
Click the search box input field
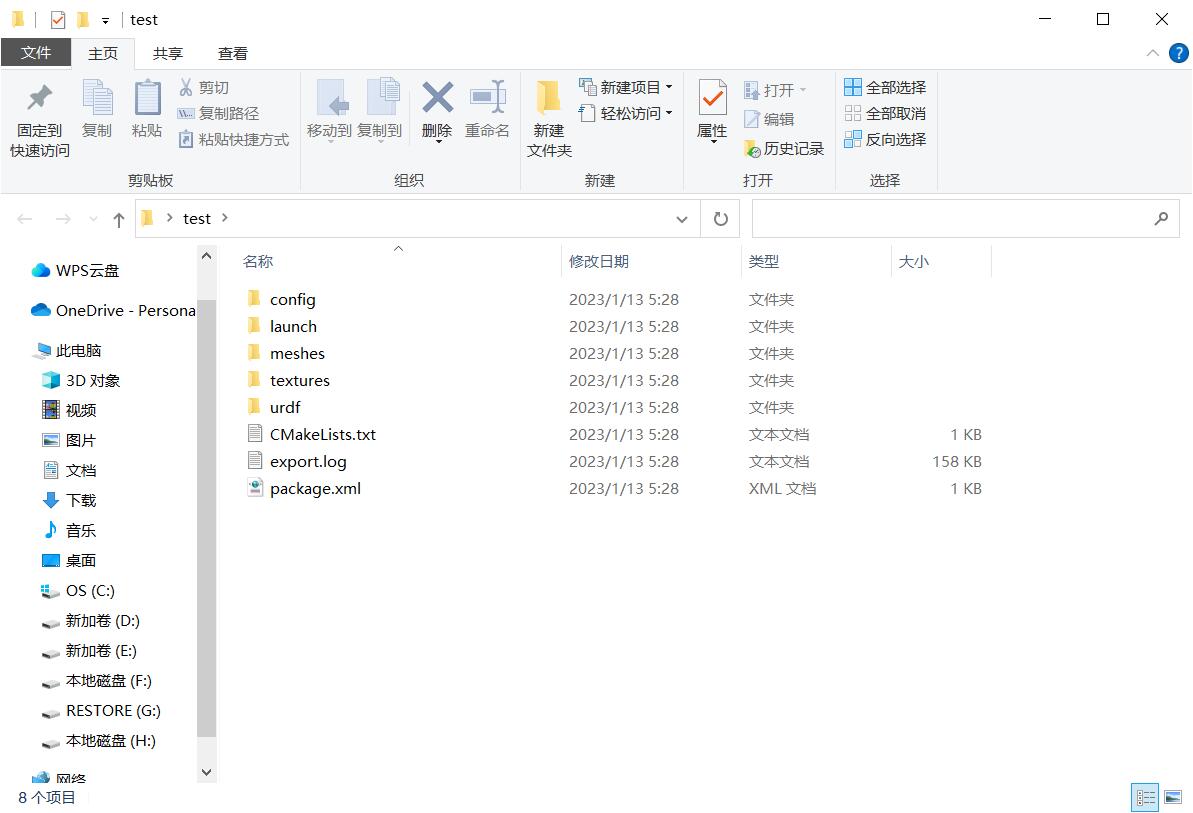tap(950, 219)
